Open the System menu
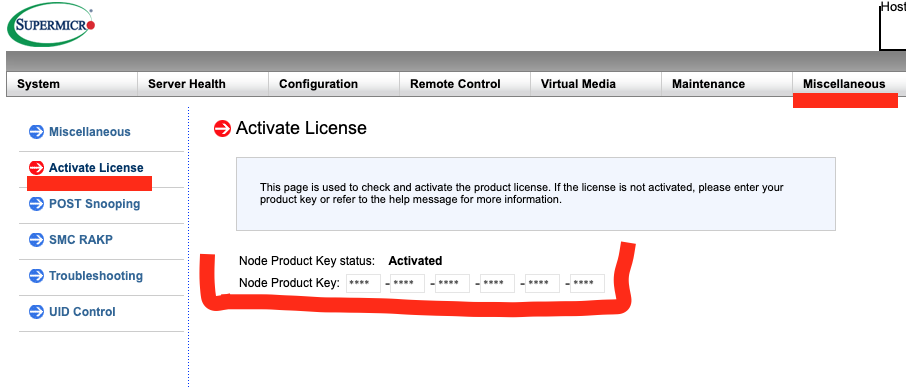Image resolution: width=906 pixels, height=388 pixels. (72, 84)
